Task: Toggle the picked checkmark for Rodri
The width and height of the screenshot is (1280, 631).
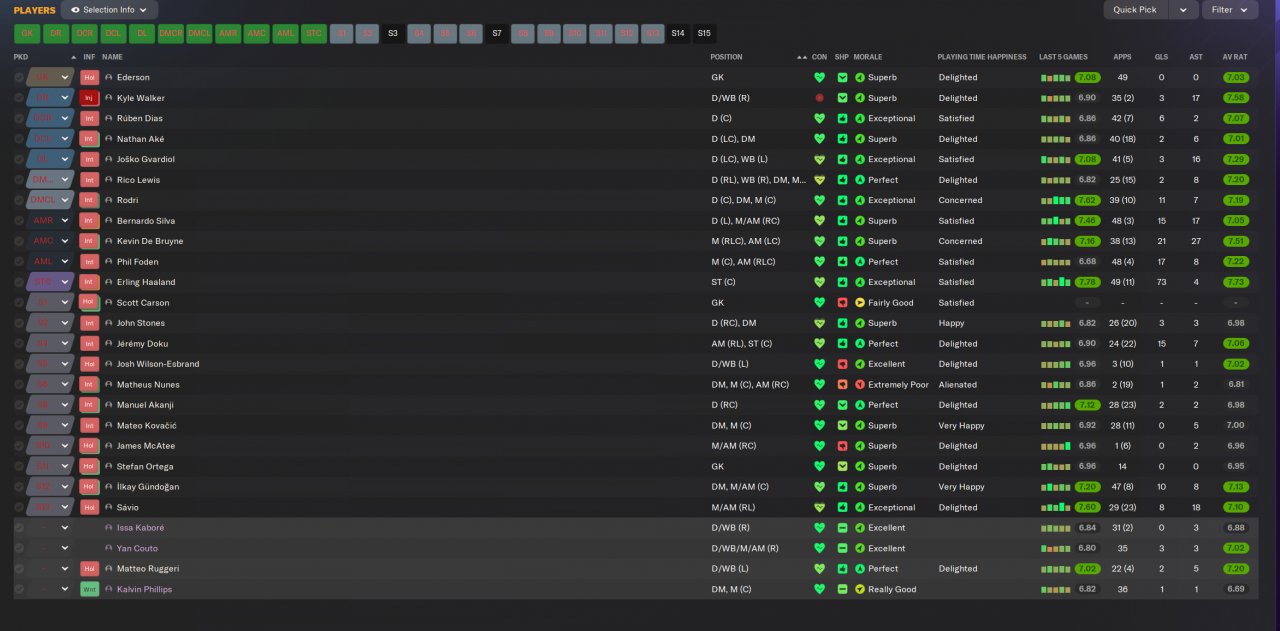Action: coord(19,200)
